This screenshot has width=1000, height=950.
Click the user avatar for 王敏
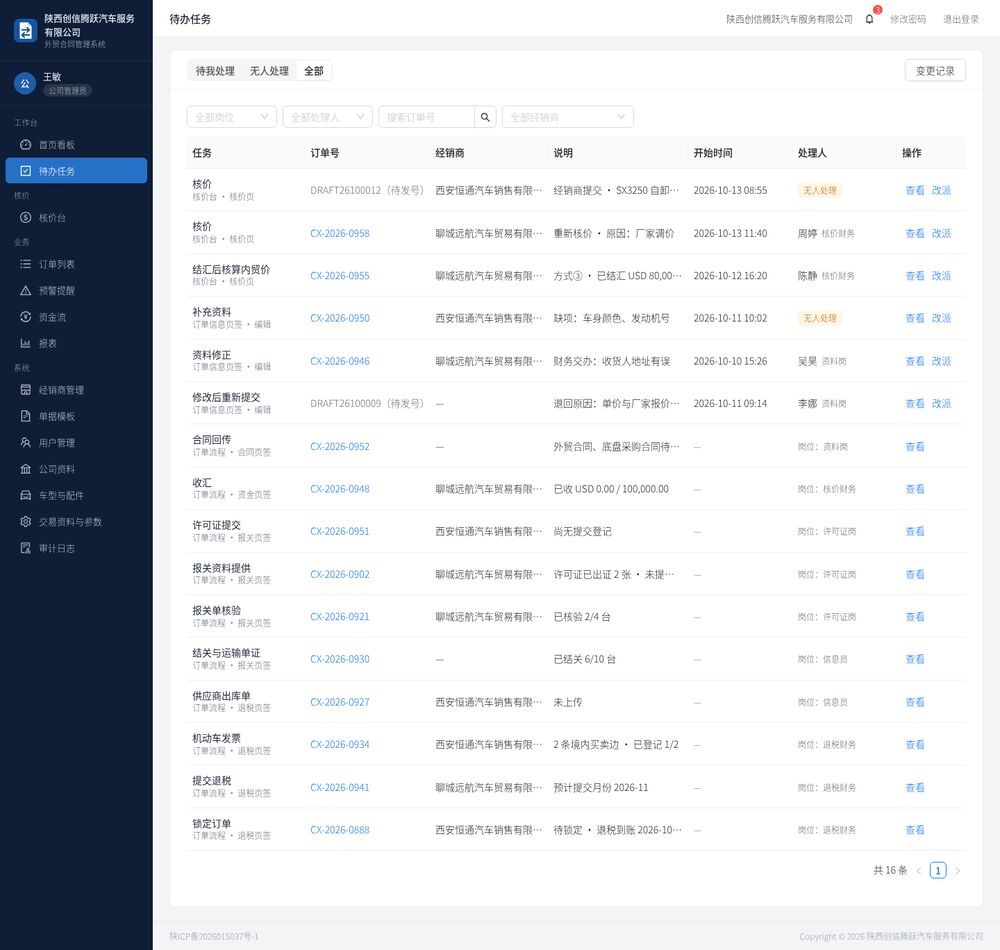coord(25,84)
